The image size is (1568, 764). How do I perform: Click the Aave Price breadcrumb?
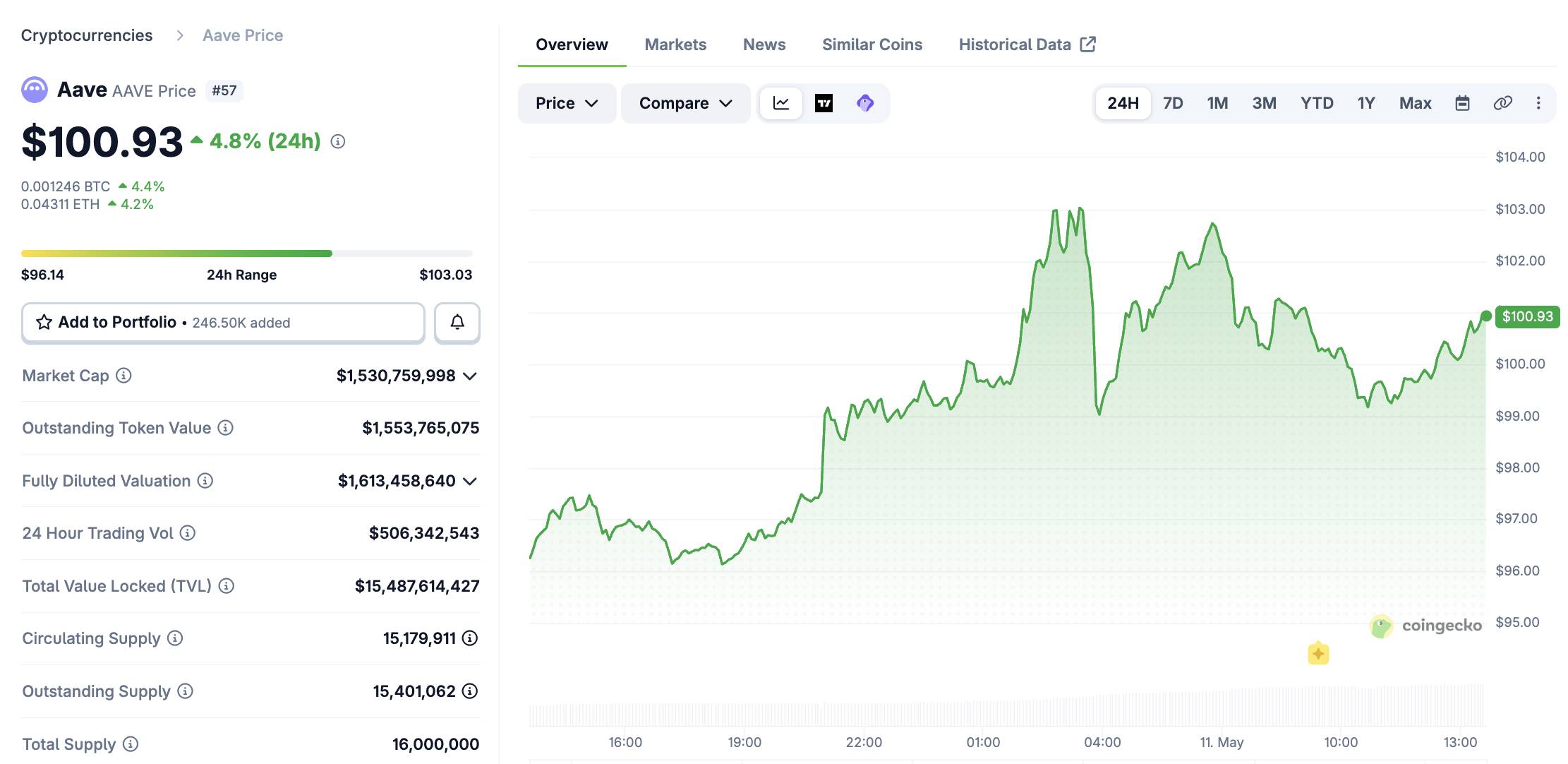pos(243,35)
